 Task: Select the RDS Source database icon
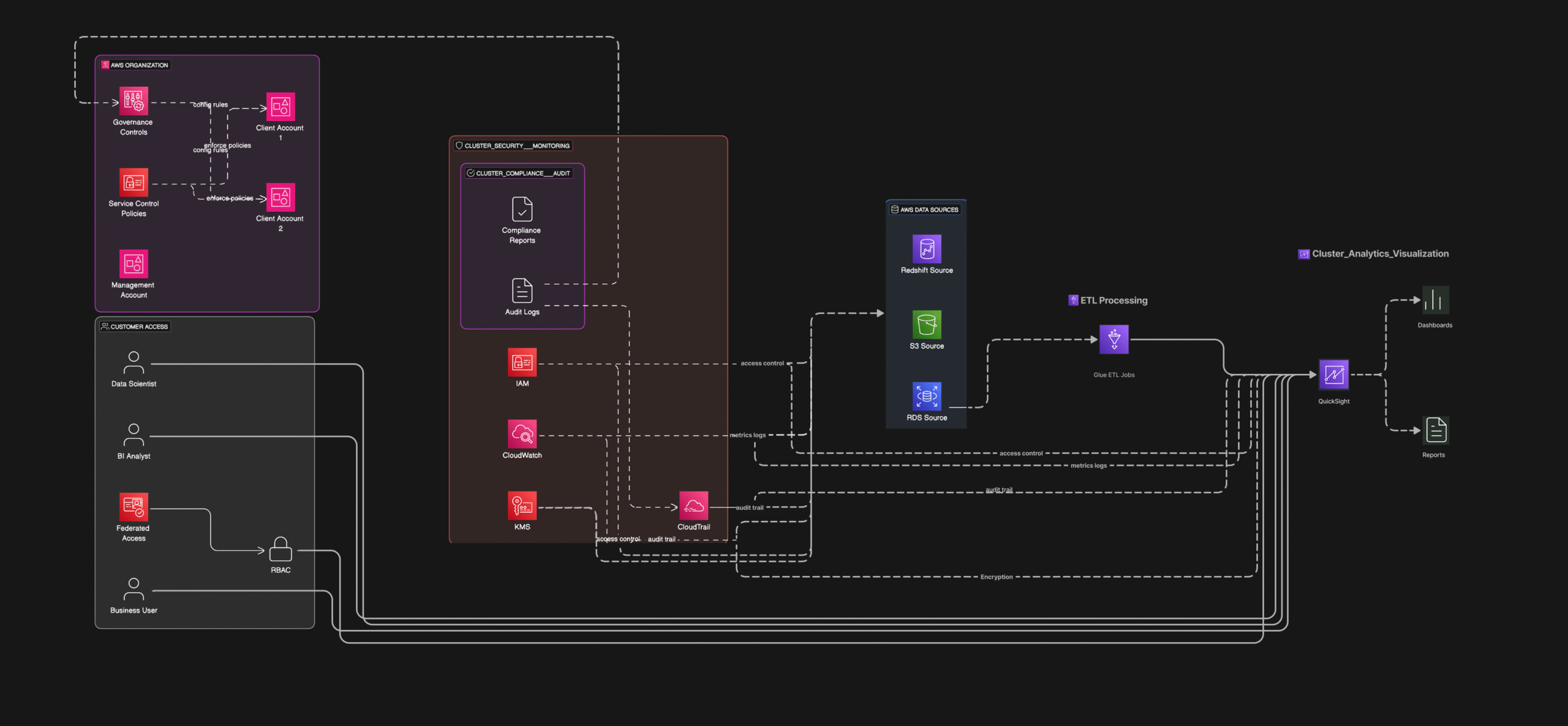pos(927,396)
